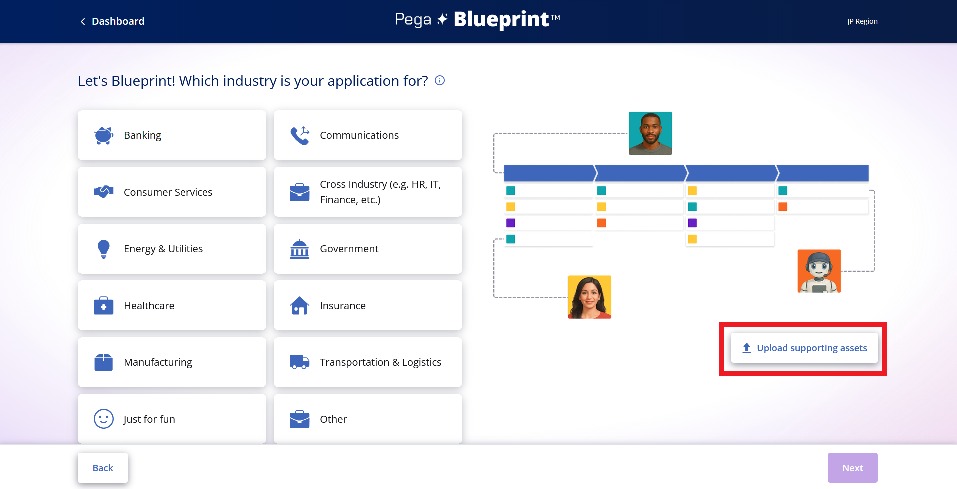Image resolution: width=957 pixels, height=489 pixels.
Task: Return to Dashboard link in header
Action: coord(118,21)
